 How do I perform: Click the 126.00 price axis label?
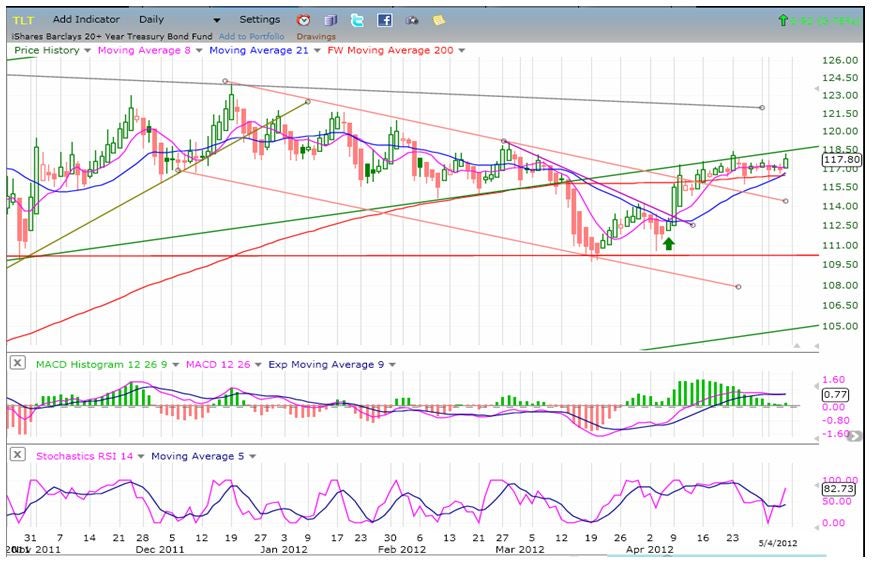tap(840, 60)
